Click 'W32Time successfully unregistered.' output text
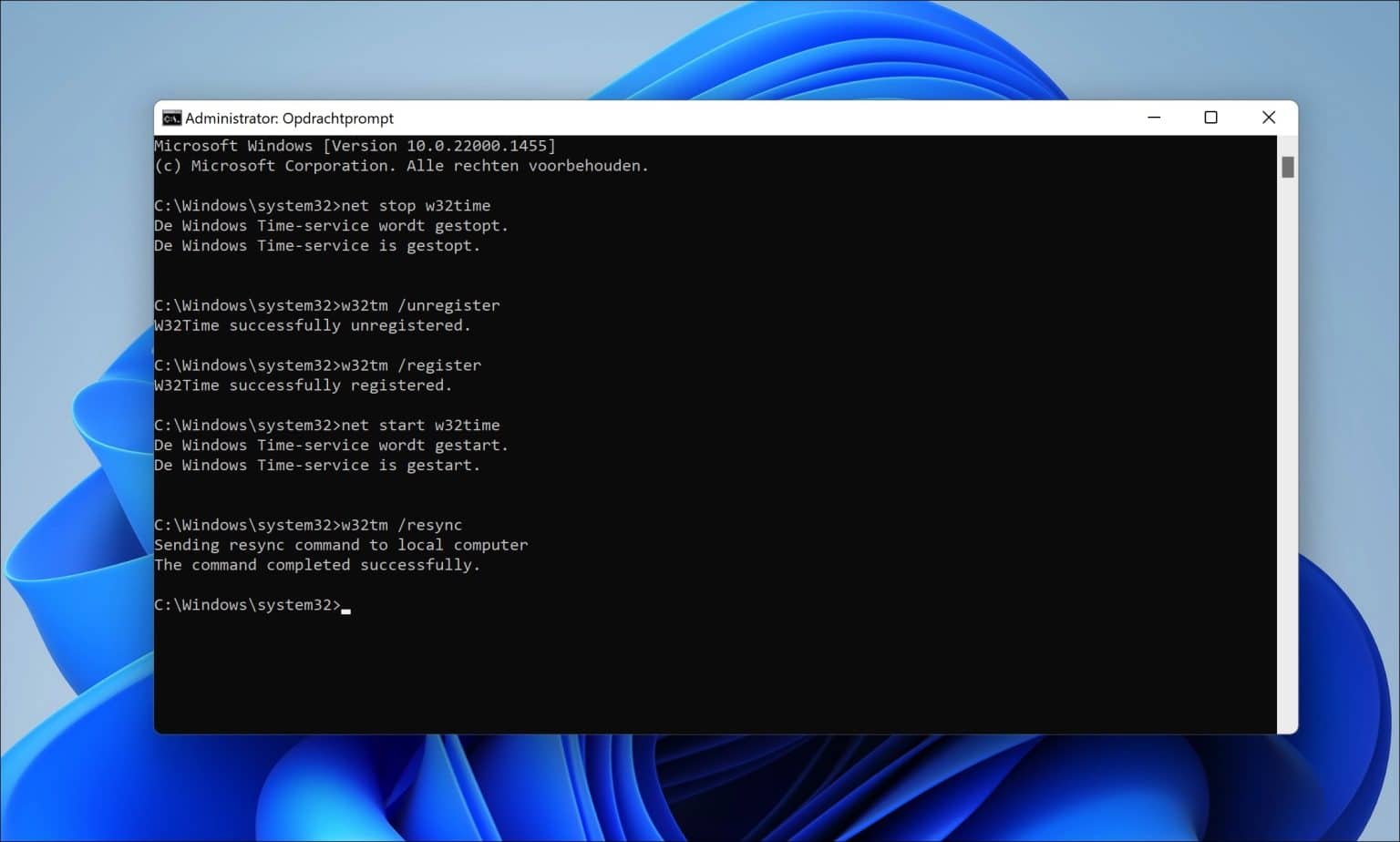The width and height of the screenshot is (1400, 842). point(313,325)
